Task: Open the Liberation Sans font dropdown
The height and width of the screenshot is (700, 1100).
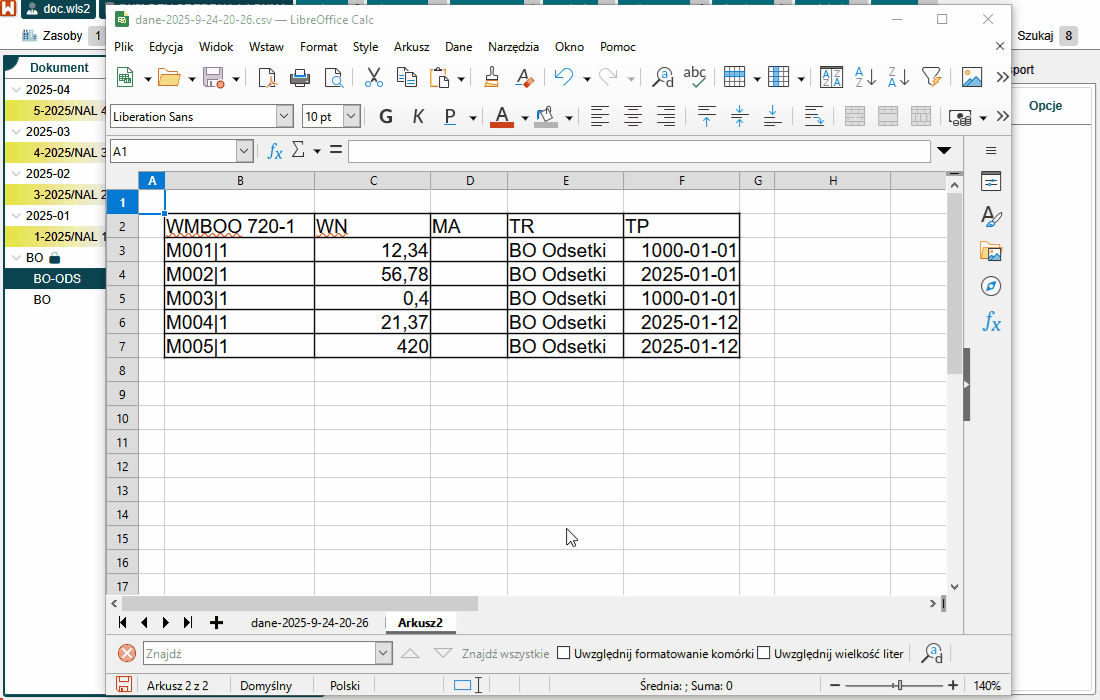Action: point(284,117)
